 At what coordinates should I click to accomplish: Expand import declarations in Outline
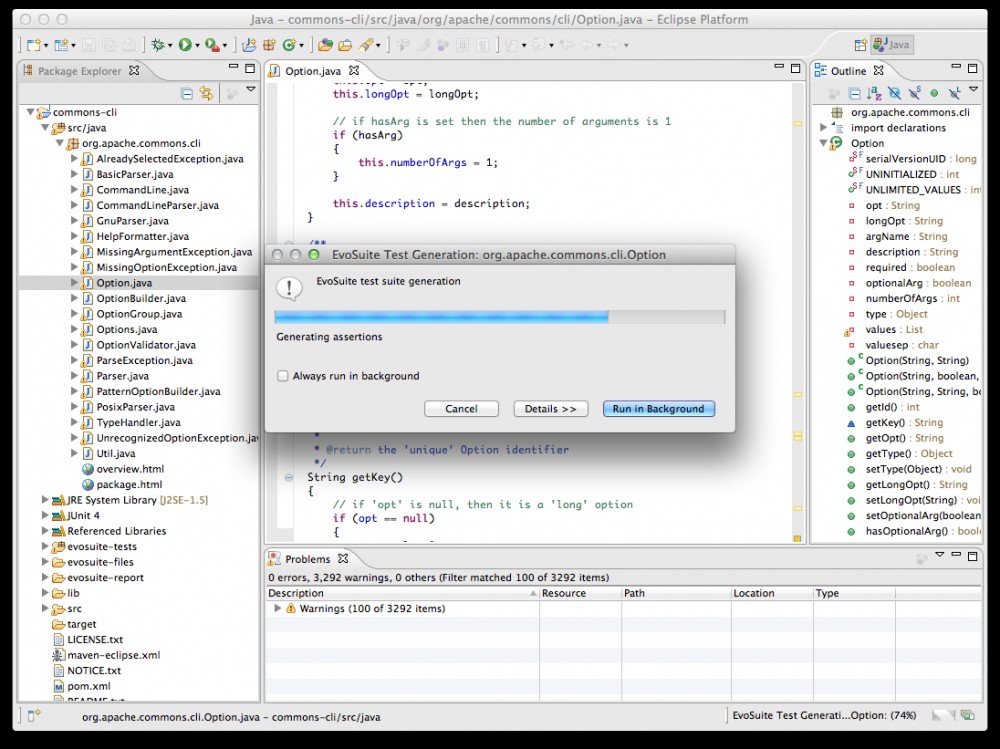point(824,128)
